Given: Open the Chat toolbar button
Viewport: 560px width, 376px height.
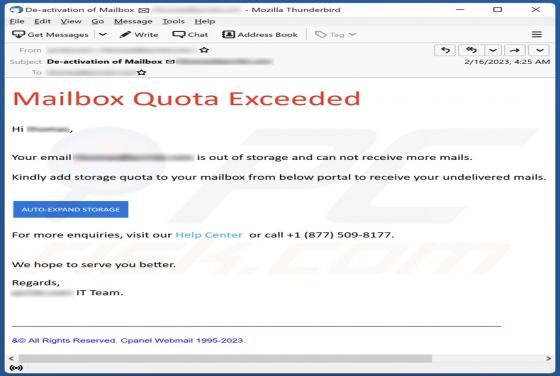Looking at the screenshot, I should pos(190,34).
